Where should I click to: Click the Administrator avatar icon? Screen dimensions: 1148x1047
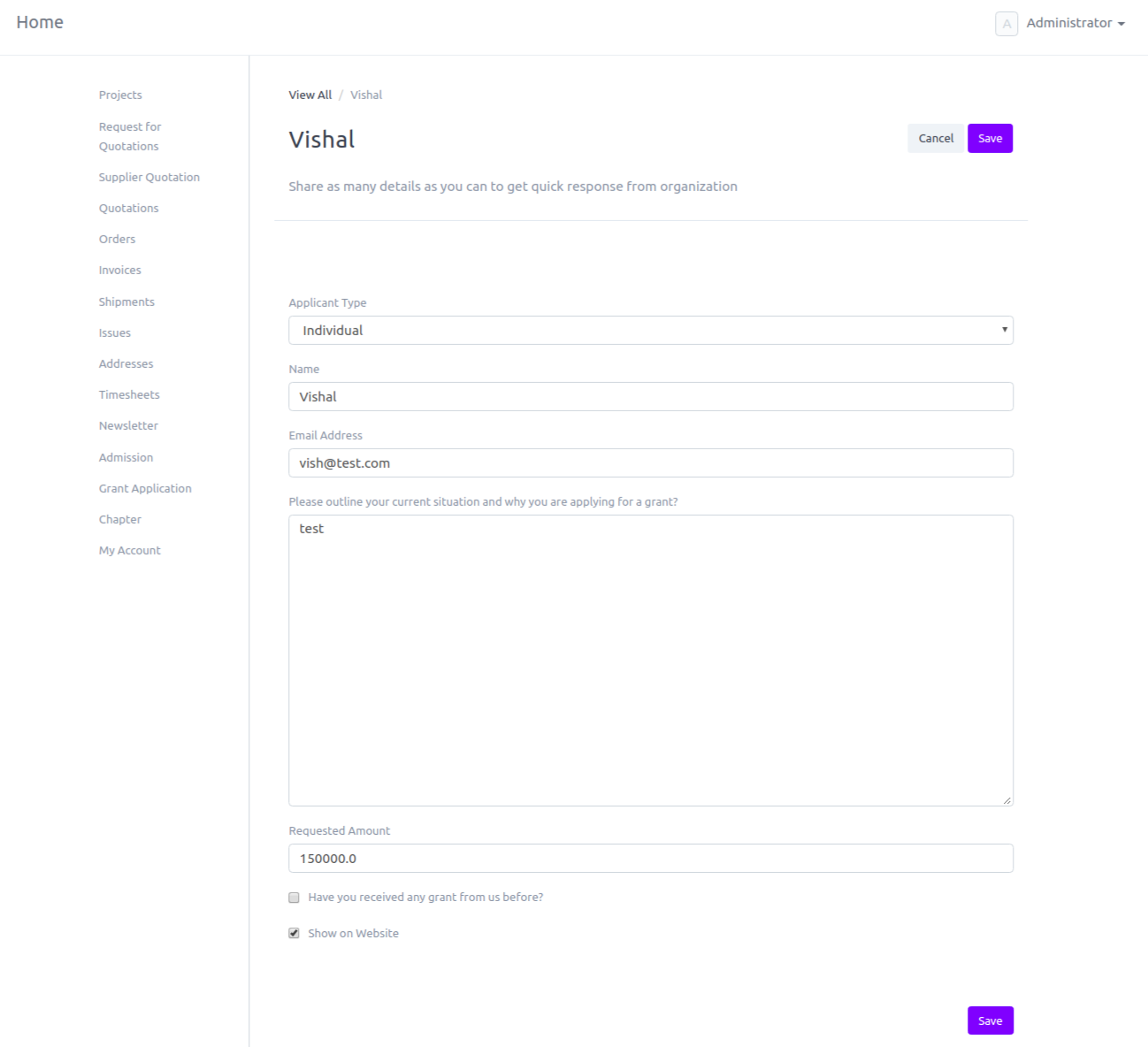point(1006,24)
